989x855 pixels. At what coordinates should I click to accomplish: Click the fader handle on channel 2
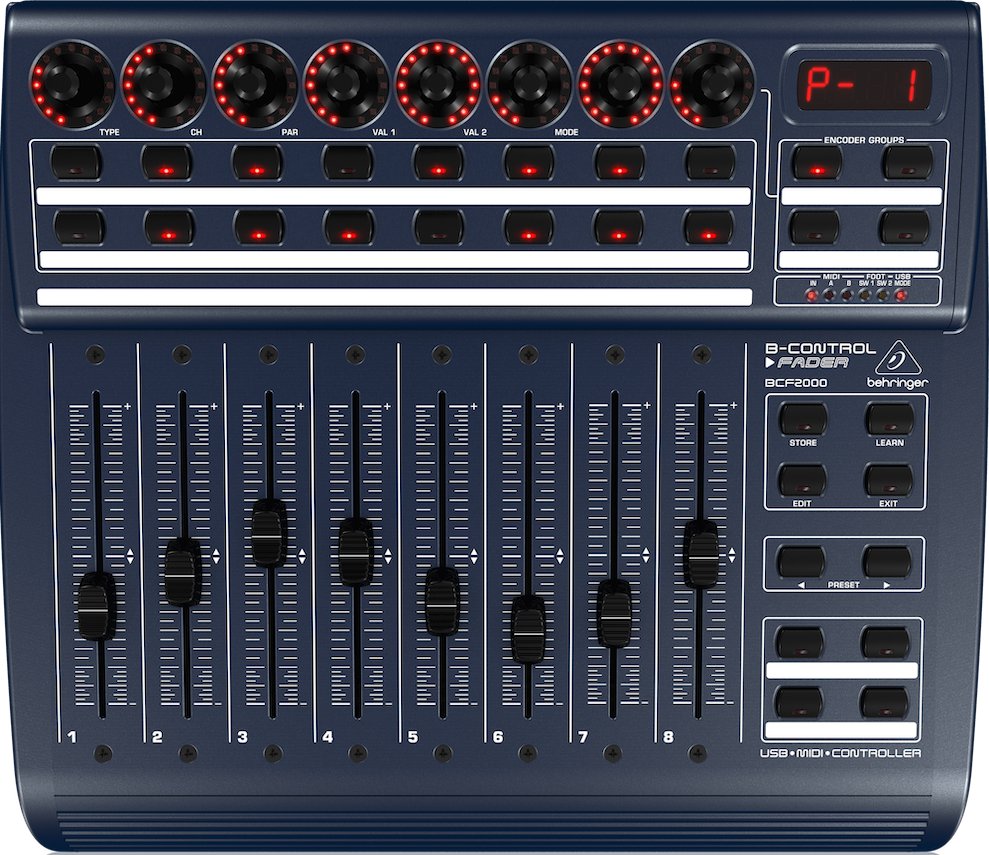(x=183, y=573)
